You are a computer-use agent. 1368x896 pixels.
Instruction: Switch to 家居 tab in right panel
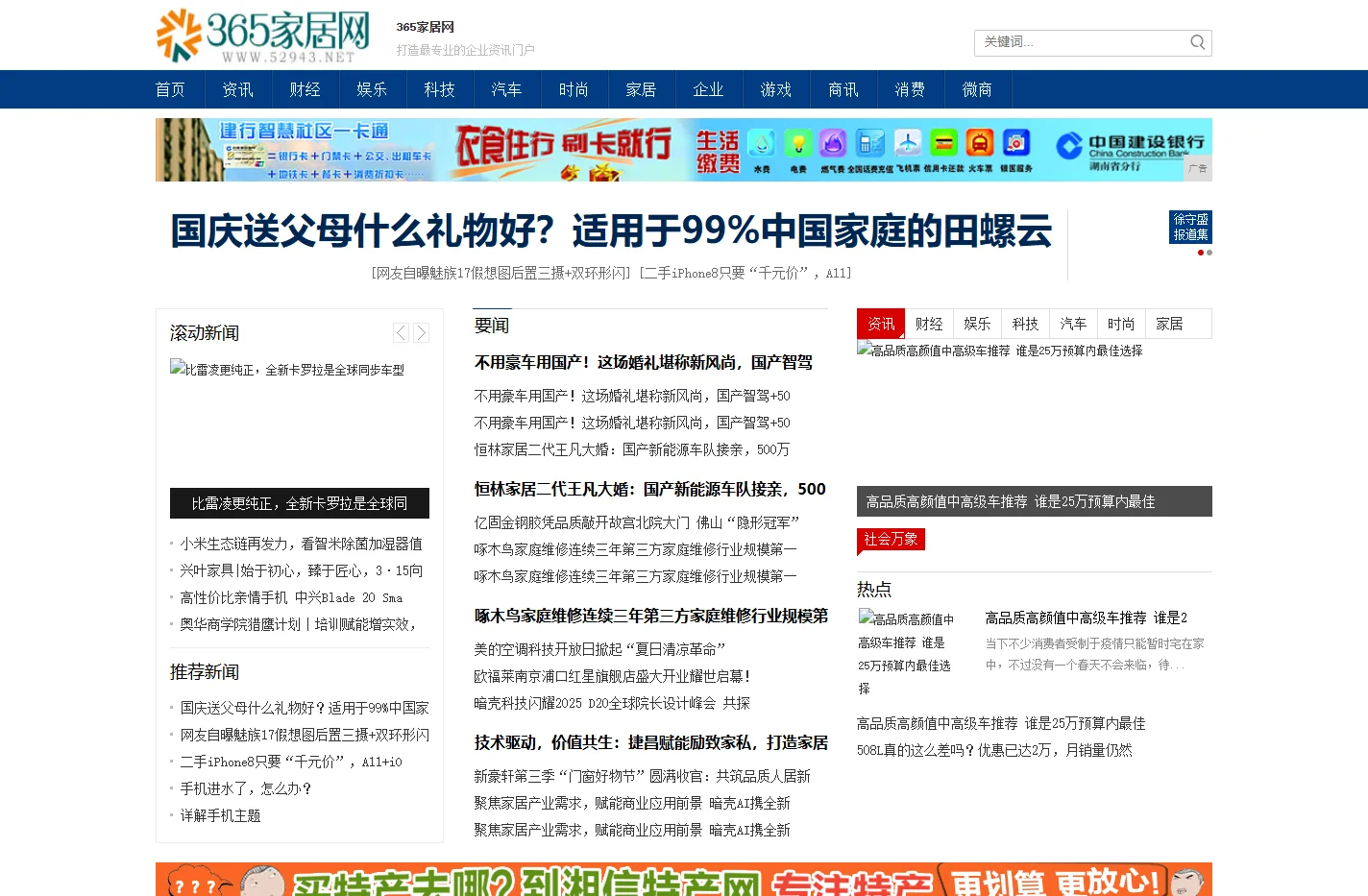pyautogui.click(x=1169, y=324)
